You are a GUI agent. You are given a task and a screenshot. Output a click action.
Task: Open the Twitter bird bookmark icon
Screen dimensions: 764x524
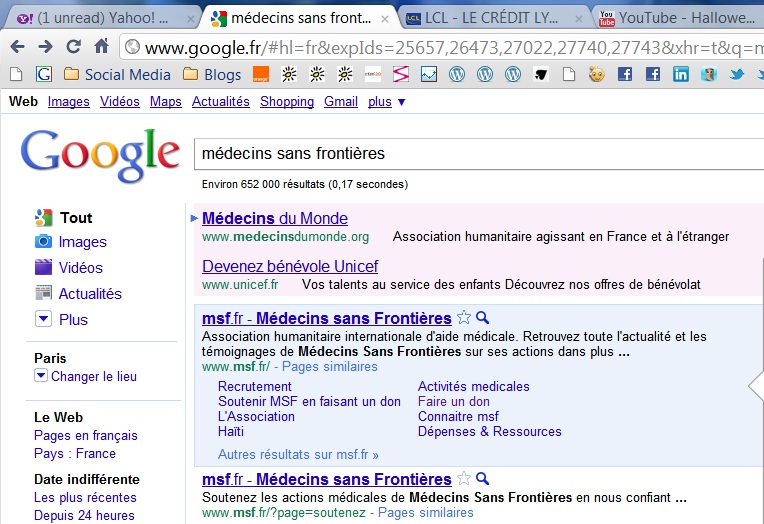(x=736, y=74)
